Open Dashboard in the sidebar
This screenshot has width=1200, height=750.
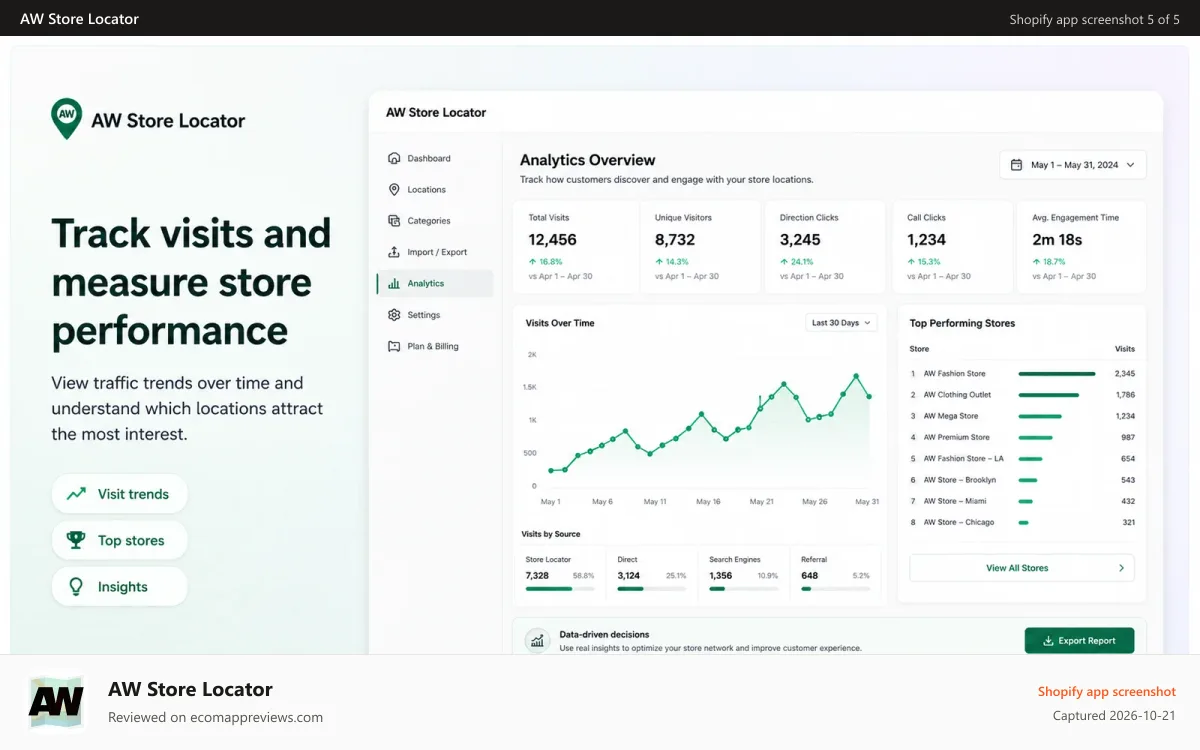point(435,158)
